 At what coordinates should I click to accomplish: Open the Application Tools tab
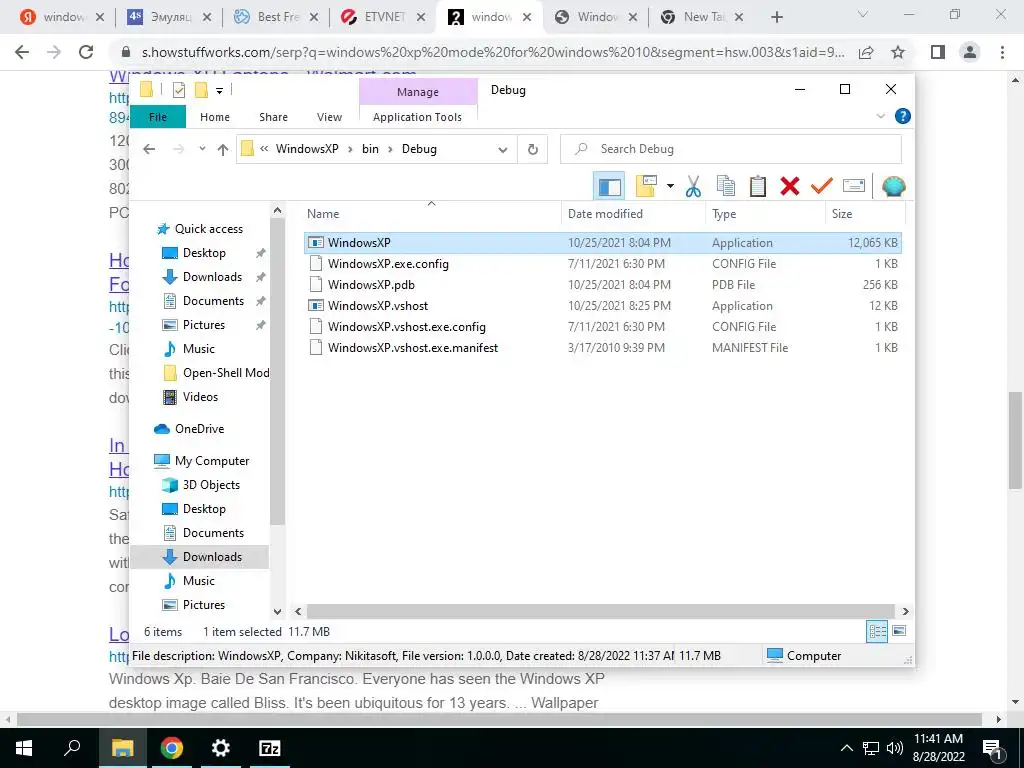click(417, 117)
